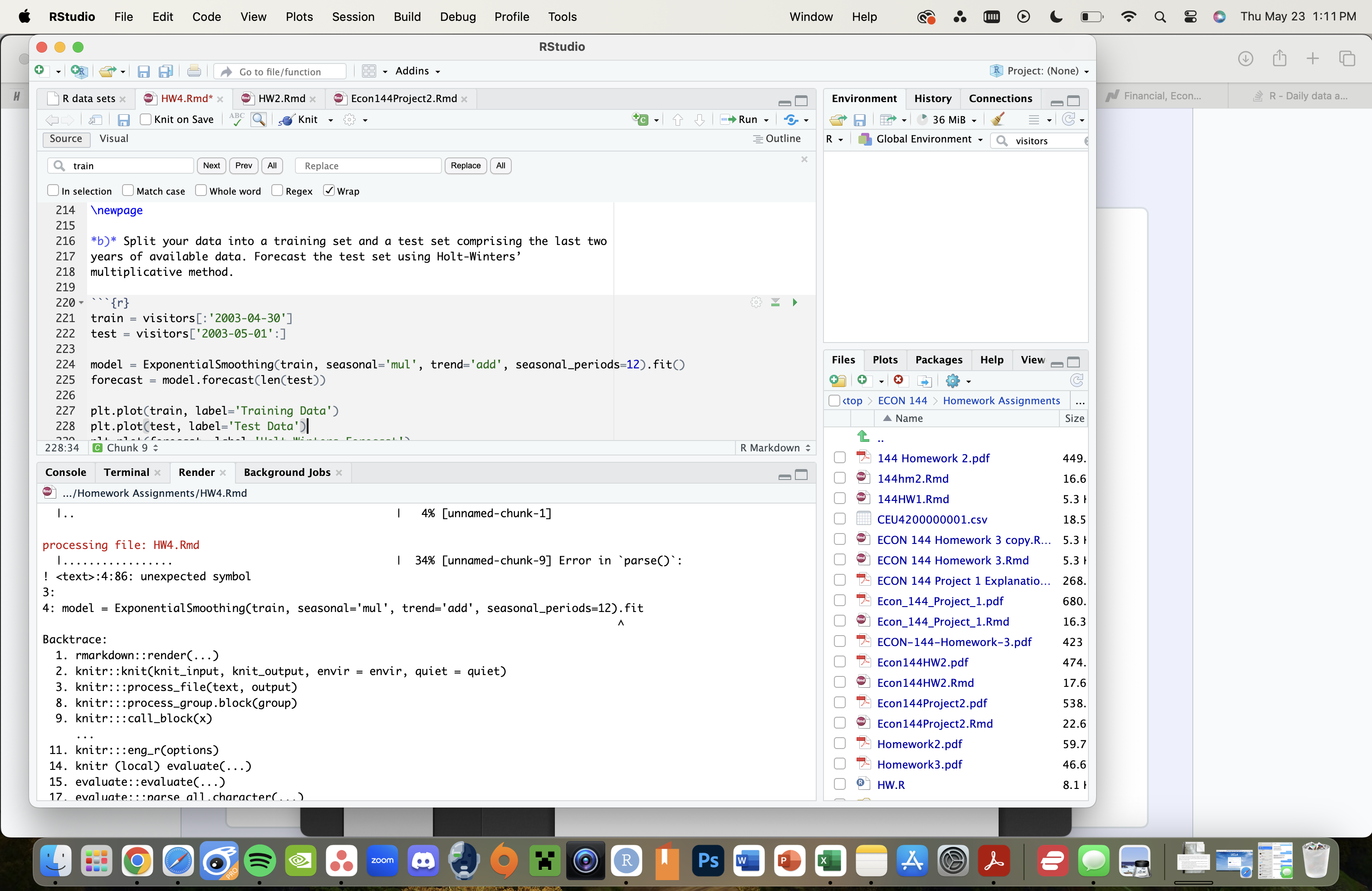Select the Source tab in editor
Screen dimensions: 1372x891
[x=66, y=138]
